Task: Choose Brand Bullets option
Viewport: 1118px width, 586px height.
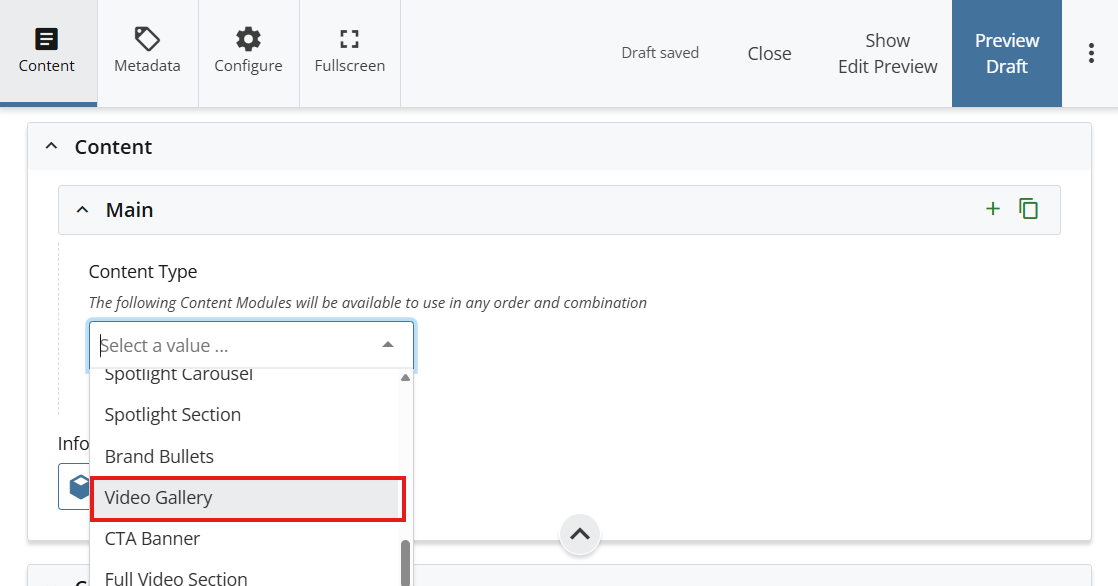Action: (159, 457)
